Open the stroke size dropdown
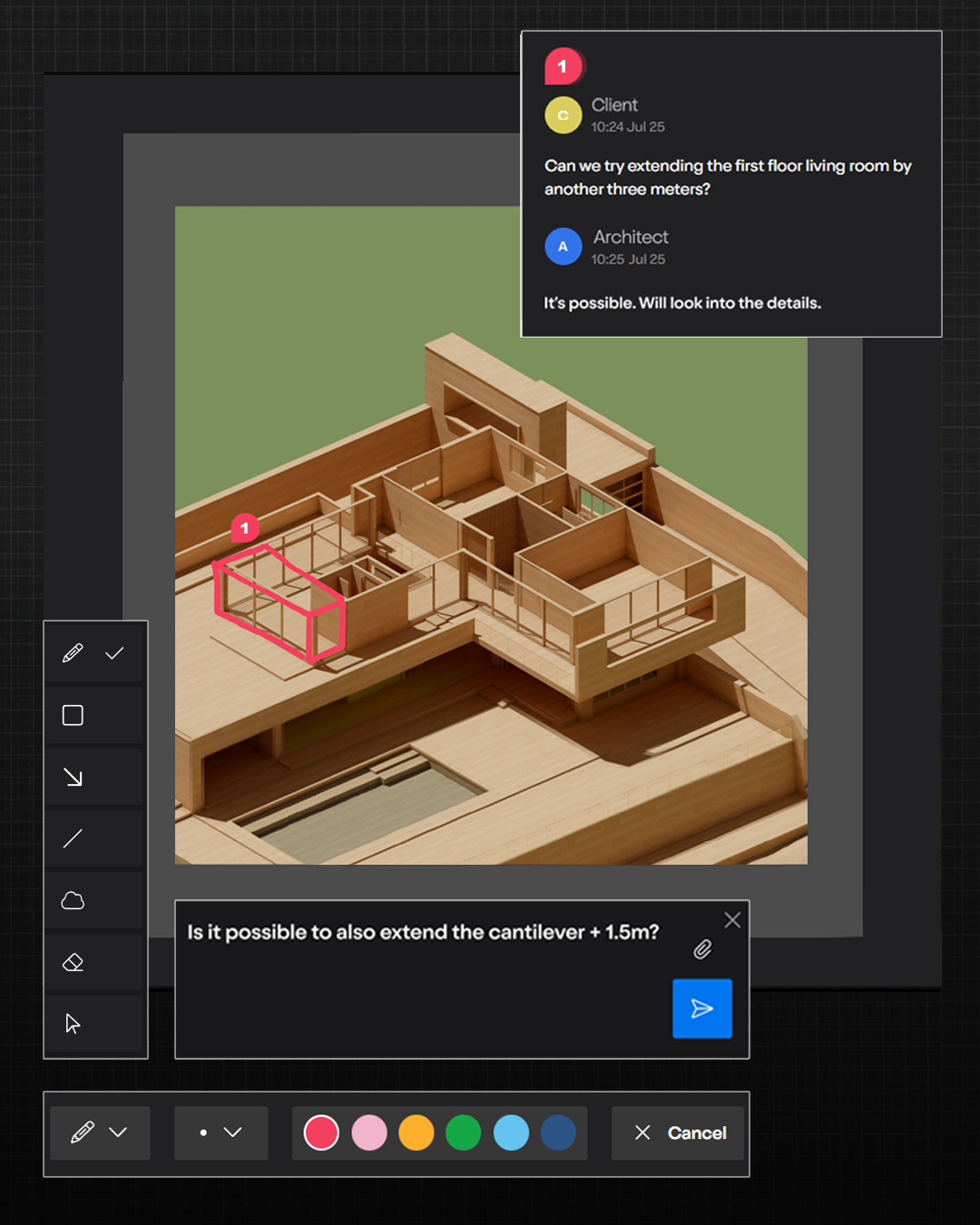The height and width of the screenshot is (1225, 980). point(220,1132)
